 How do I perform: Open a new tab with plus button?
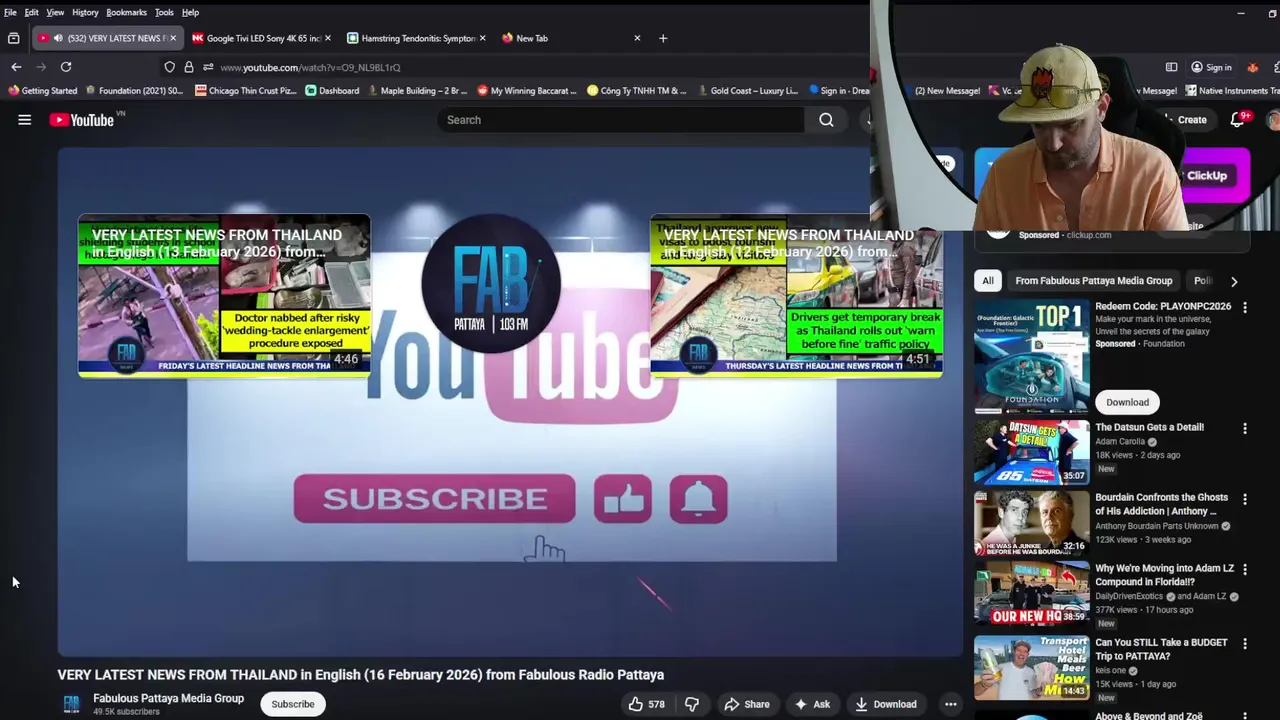pyautogui.click(x=662, y=38)
